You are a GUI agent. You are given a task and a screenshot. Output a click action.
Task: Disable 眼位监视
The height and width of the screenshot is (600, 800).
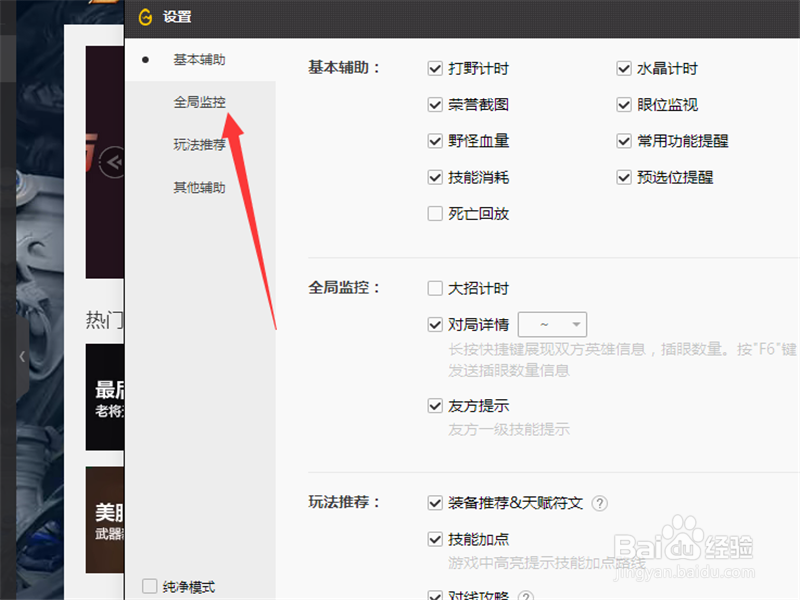click(624, 104)
